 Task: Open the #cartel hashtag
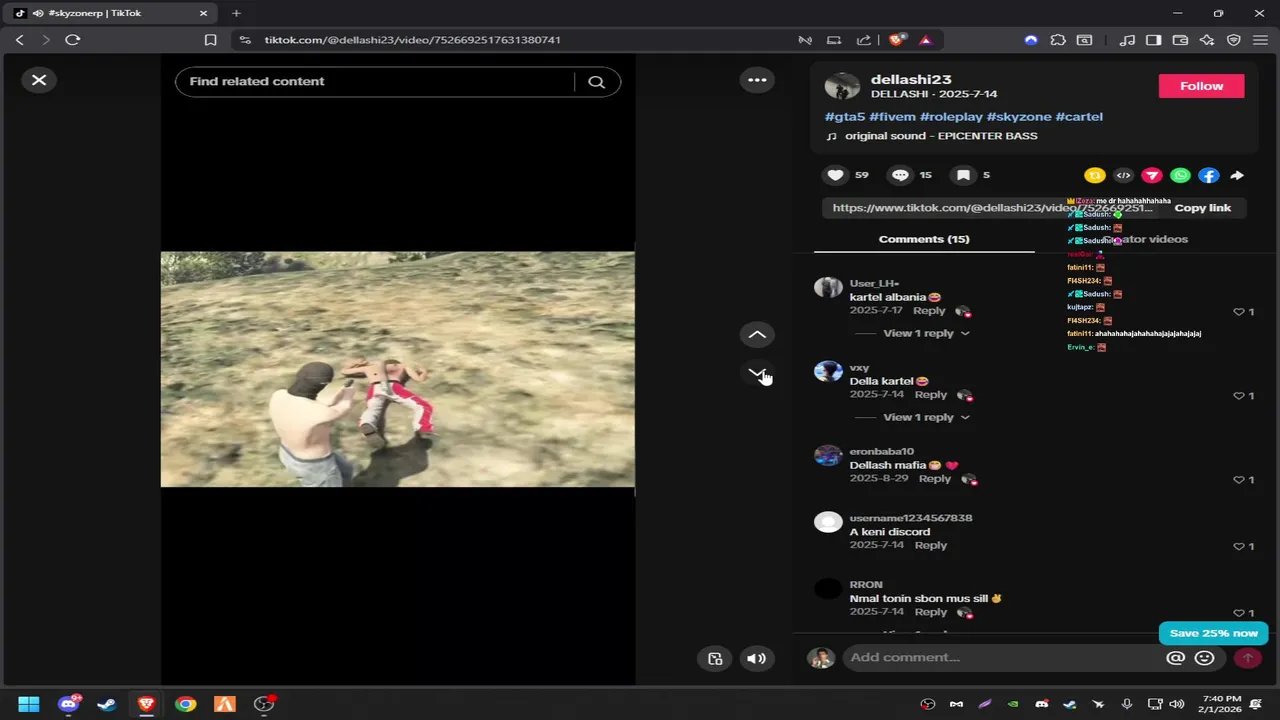(x=1079, y=117)
